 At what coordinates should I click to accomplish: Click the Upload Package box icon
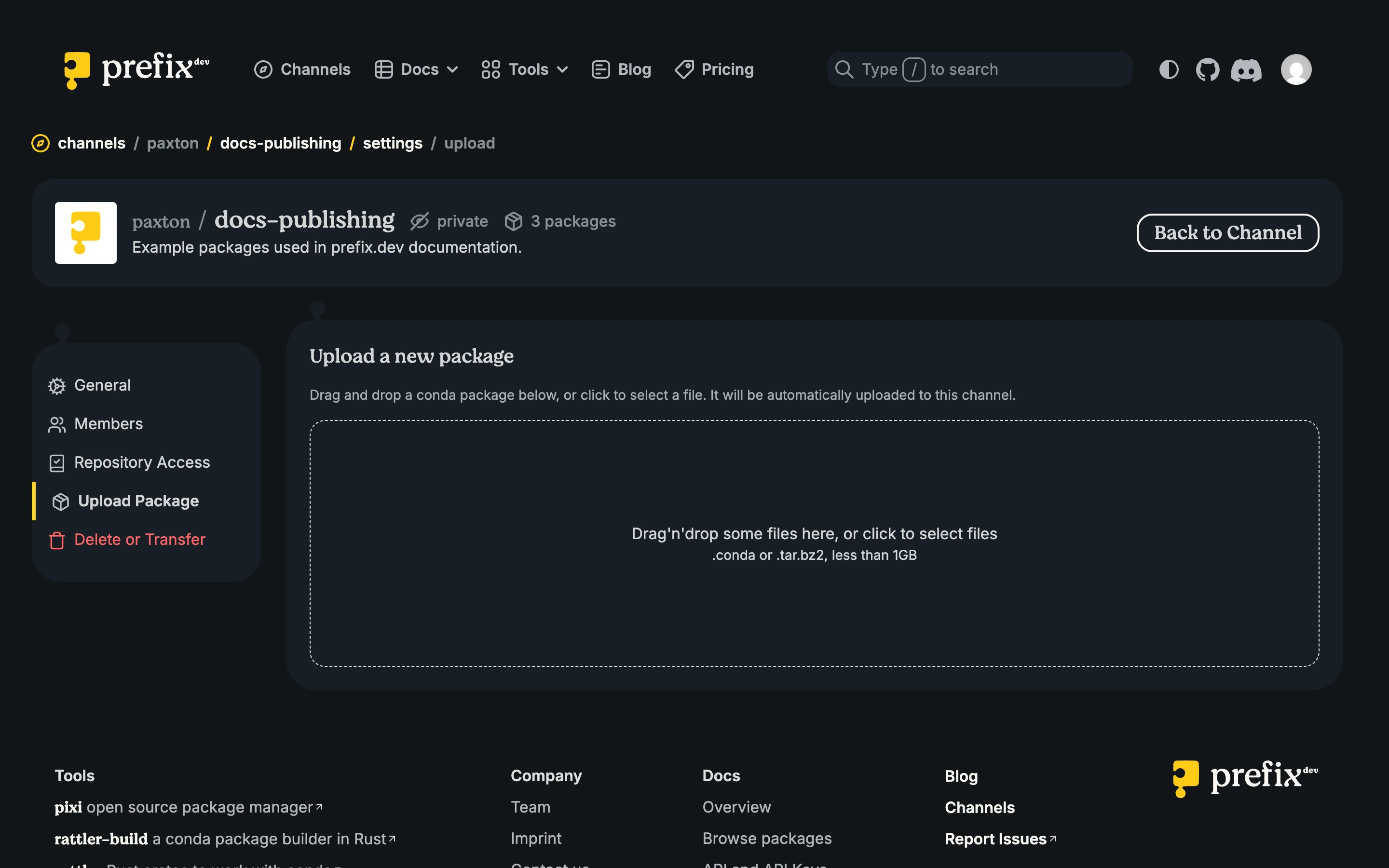tap(61, 502)
